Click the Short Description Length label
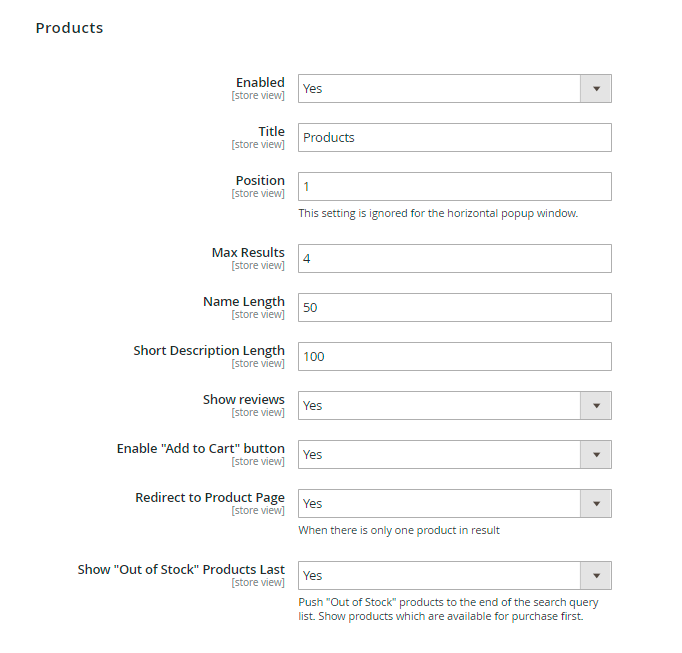The image size is (682, 653). click(209, 350)
